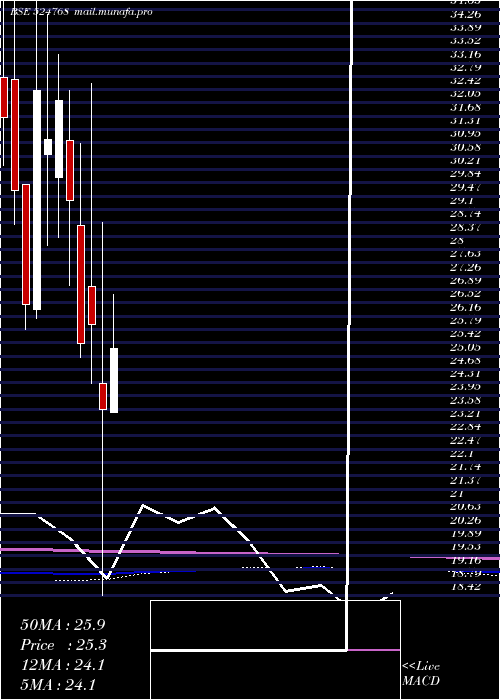Click the mail.munafa.pro watermark link text
500x700 pixels.
113,12
